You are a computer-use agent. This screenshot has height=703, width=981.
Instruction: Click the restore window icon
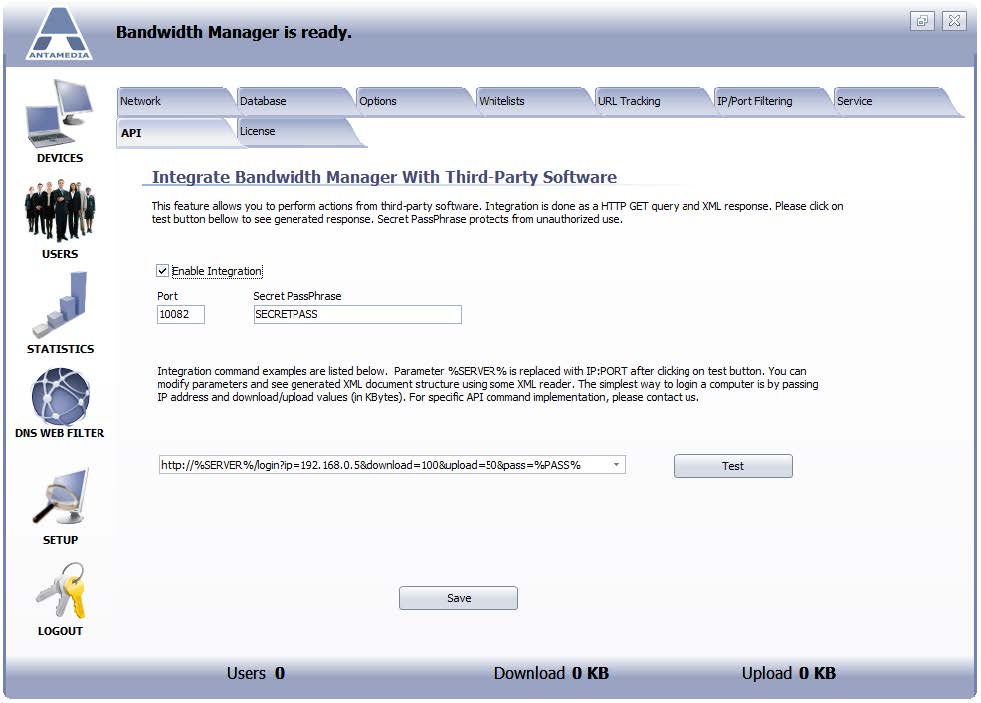[x=922, y=21]
